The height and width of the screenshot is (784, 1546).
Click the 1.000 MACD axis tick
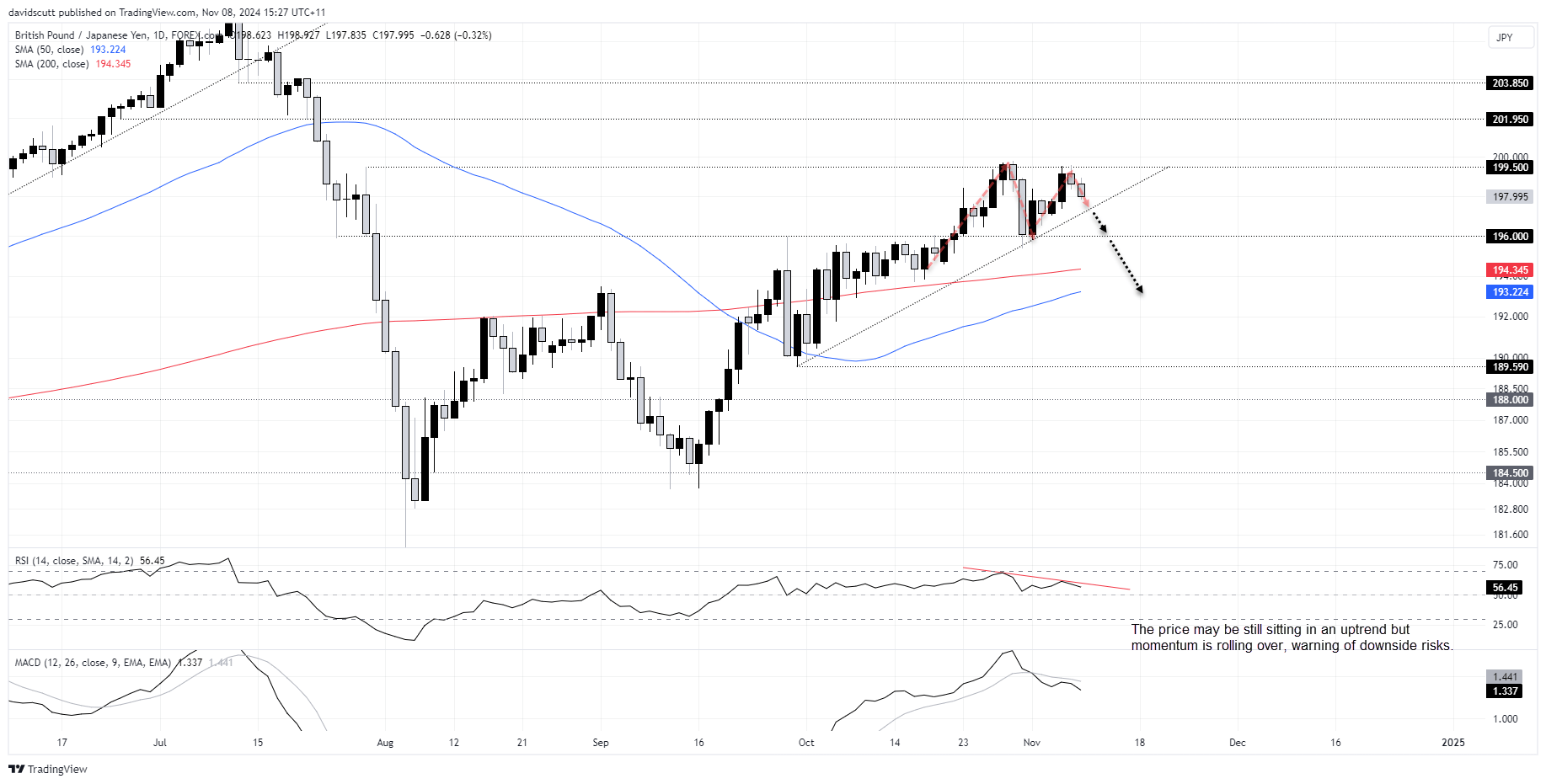point(1506,719)
